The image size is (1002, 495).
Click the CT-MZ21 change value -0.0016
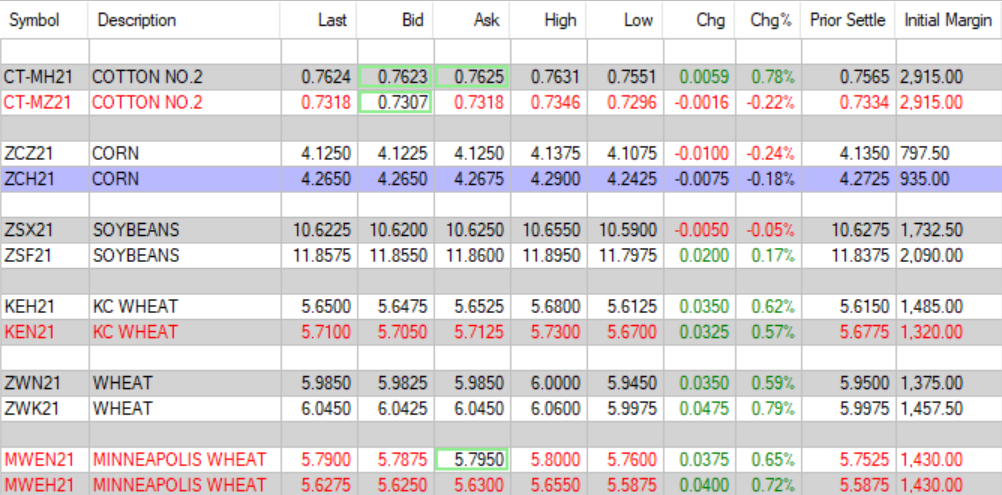click(x=700, y=103)
